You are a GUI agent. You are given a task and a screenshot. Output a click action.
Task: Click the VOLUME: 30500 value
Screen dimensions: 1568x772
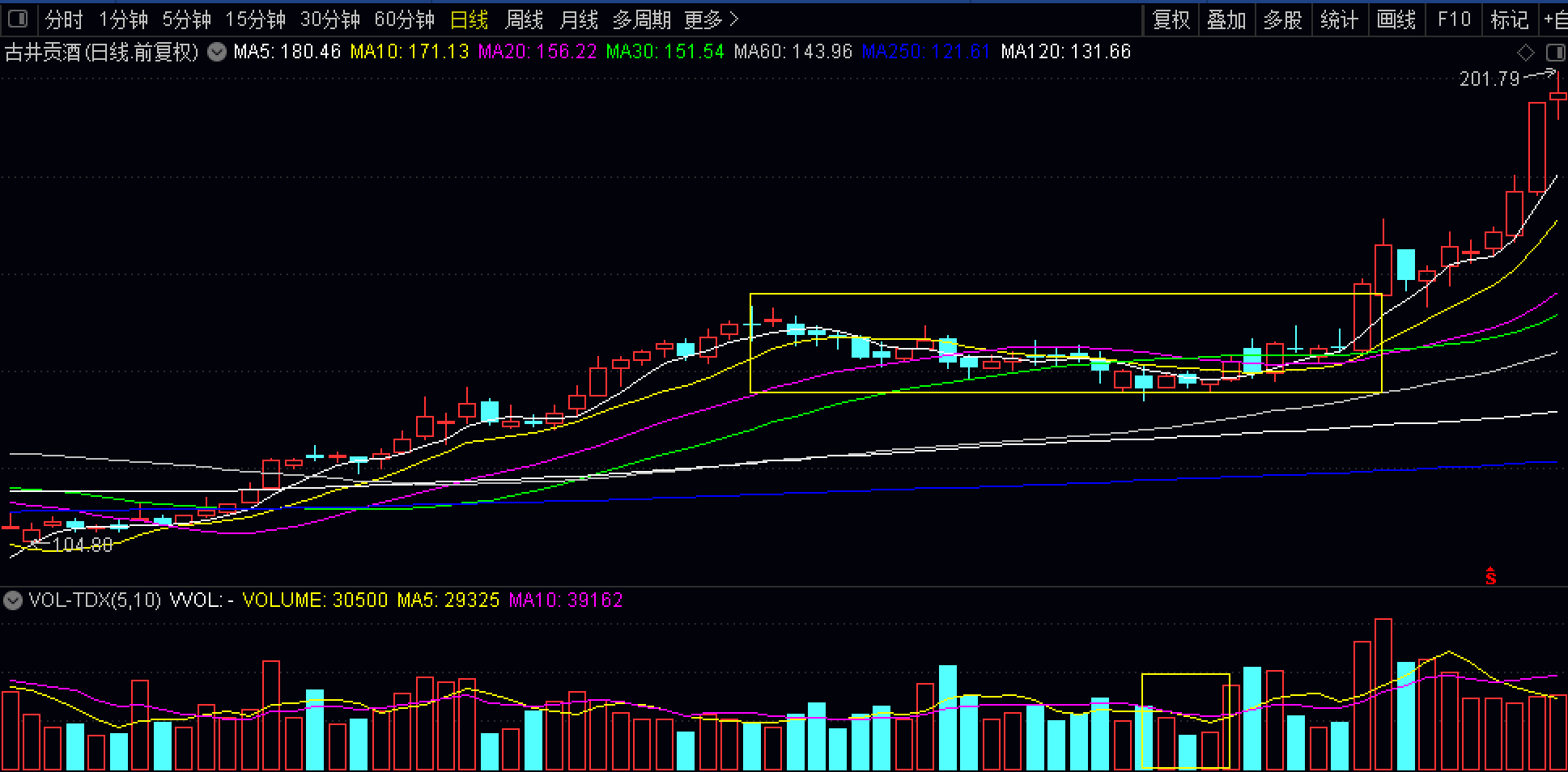[x=316, y=600]
